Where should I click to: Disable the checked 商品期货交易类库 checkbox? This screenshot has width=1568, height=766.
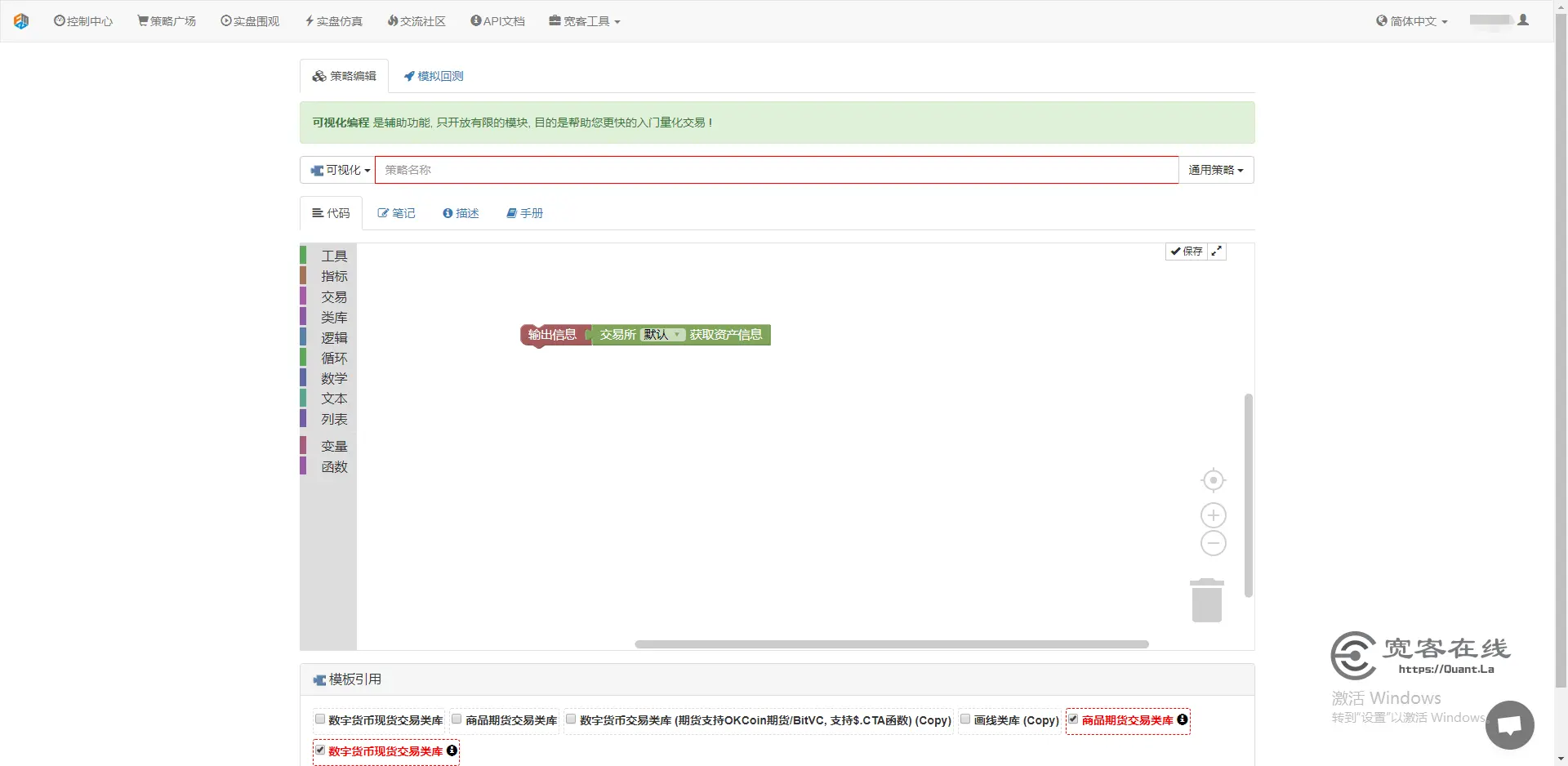(x=1073, y=719)
